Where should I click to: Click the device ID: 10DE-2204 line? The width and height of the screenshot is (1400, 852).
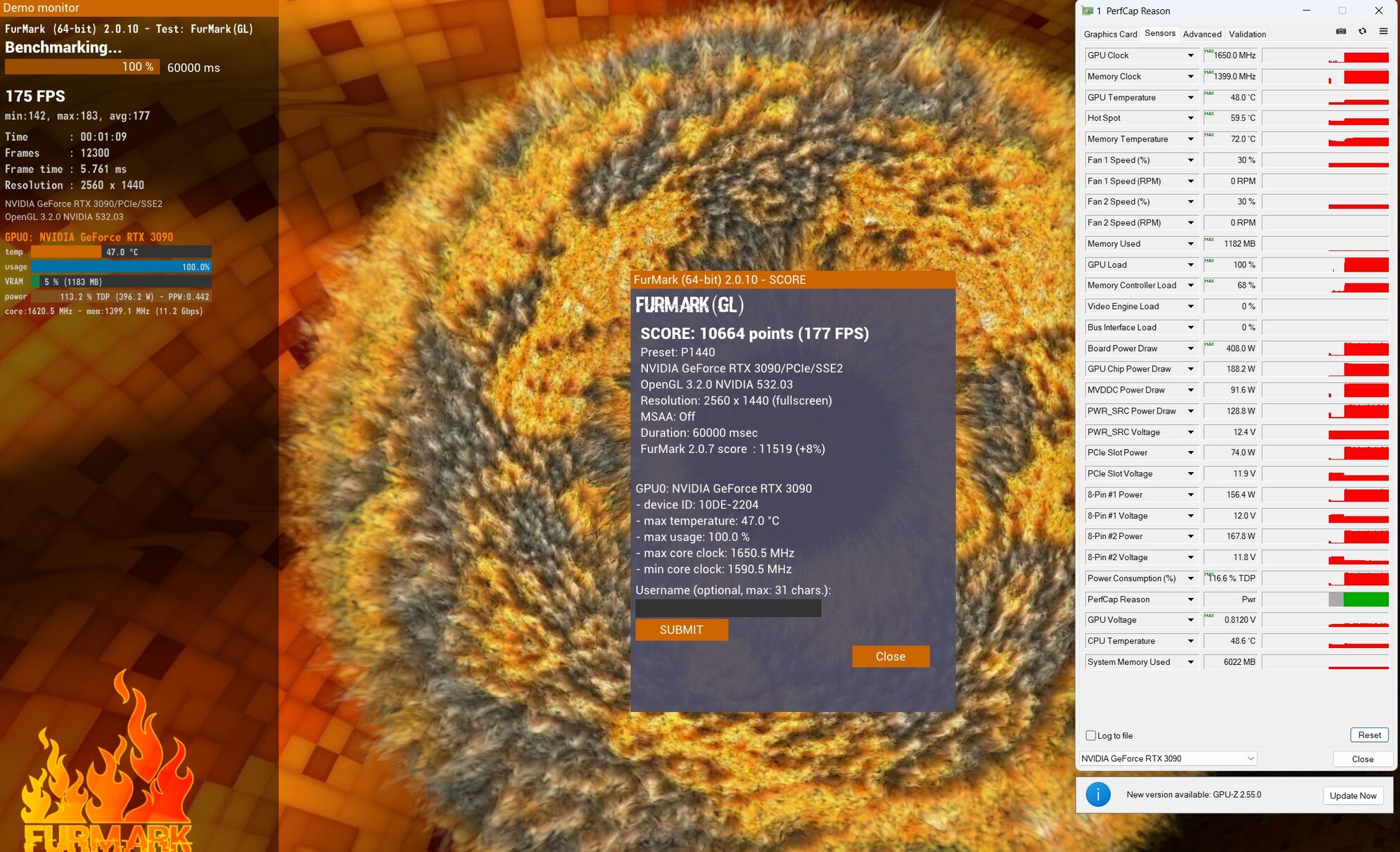(697, 504)
